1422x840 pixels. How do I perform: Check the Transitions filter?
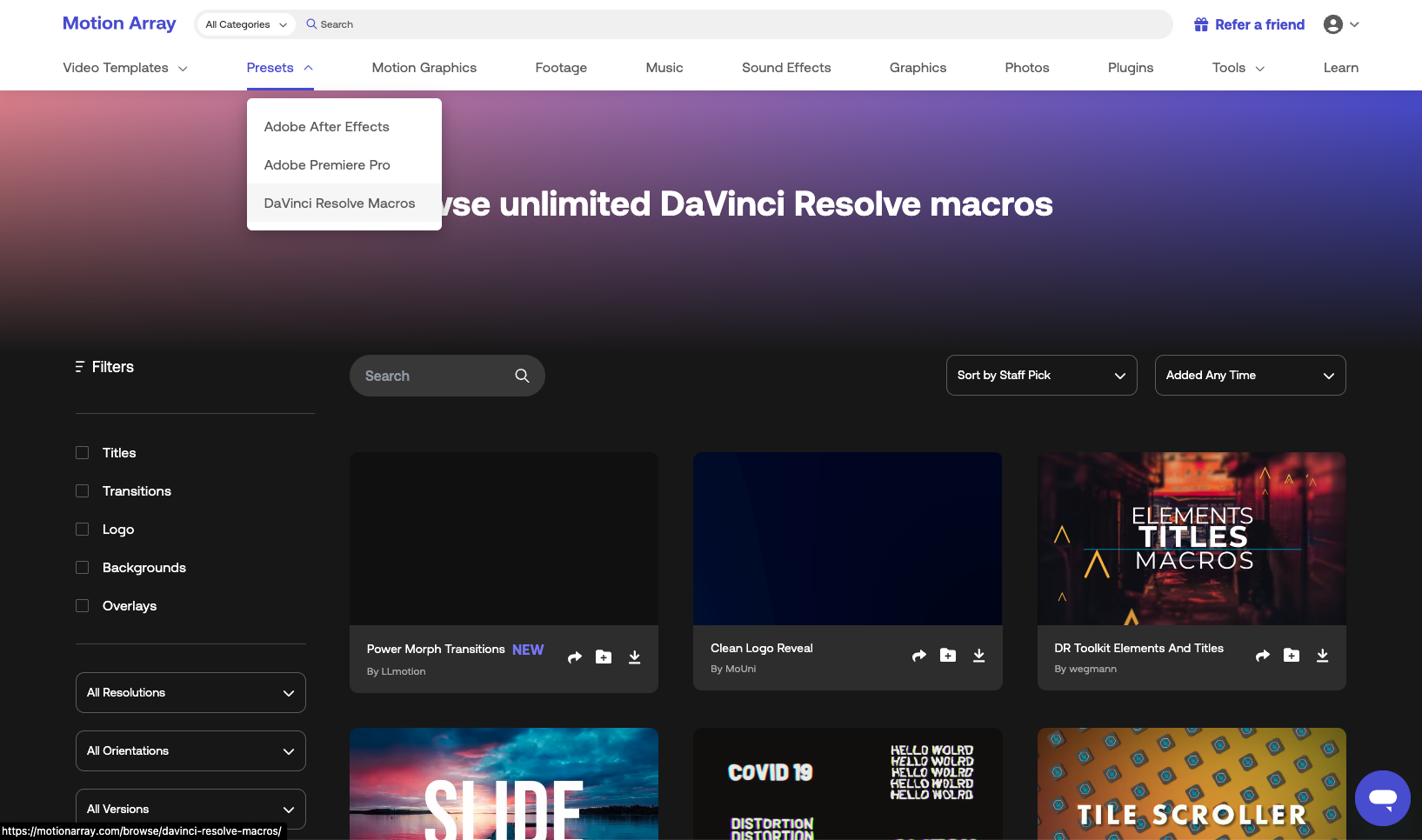pyautogui.click(x=83, y=491)
